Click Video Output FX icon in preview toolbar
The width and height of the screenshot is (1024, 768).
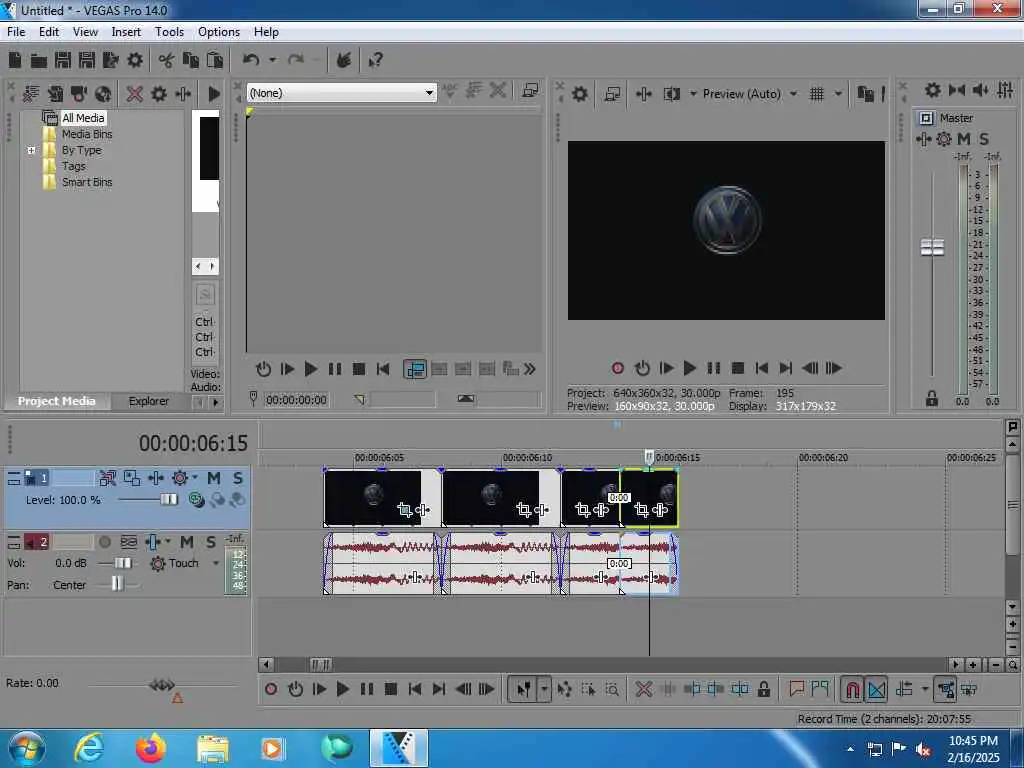[643, 94]
